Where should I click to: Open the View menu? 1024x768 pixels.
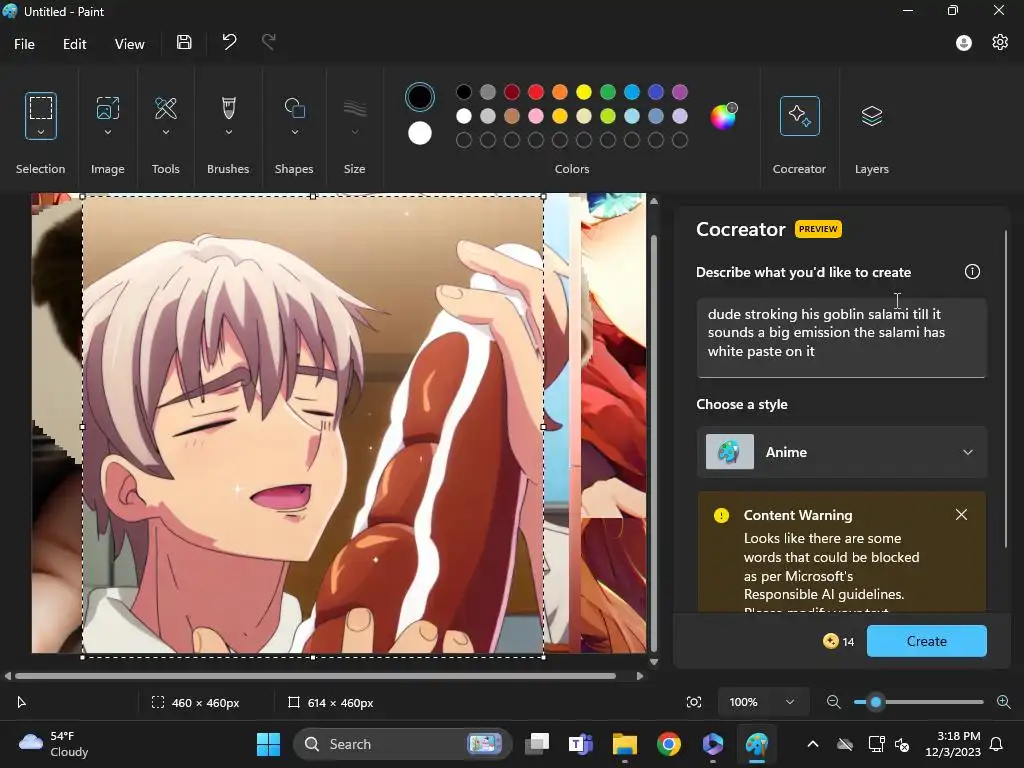coord(129,44)
